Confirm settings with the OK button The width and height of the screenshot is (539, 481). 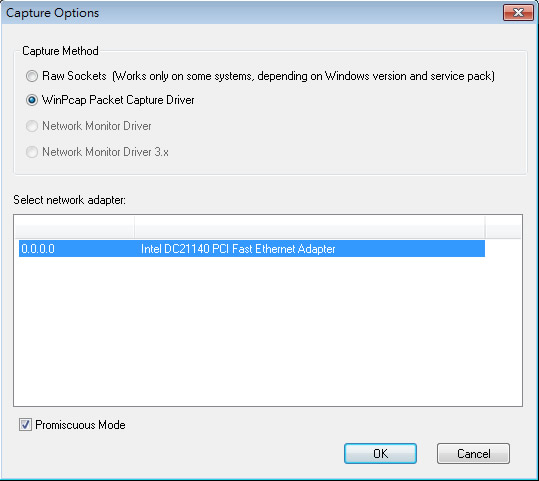[380, 453]
